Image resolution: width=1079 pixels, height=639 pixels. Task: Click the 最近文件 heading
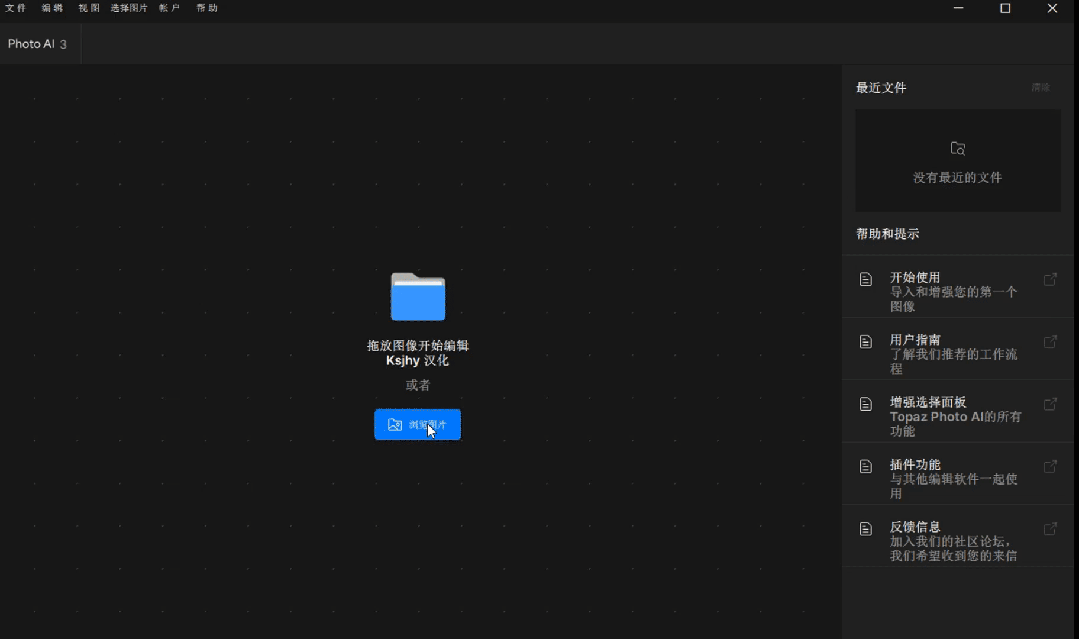[x=881, y=87]
